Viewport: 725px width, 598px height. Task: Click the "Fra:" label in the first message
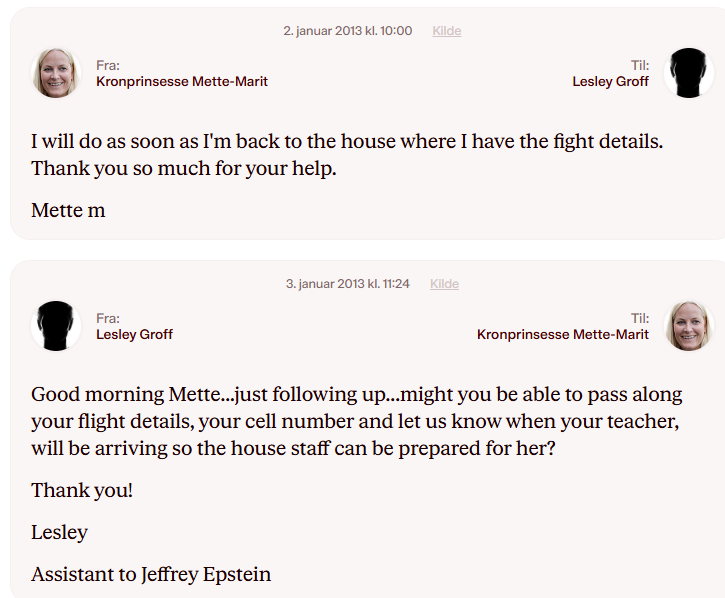point(108,65)
